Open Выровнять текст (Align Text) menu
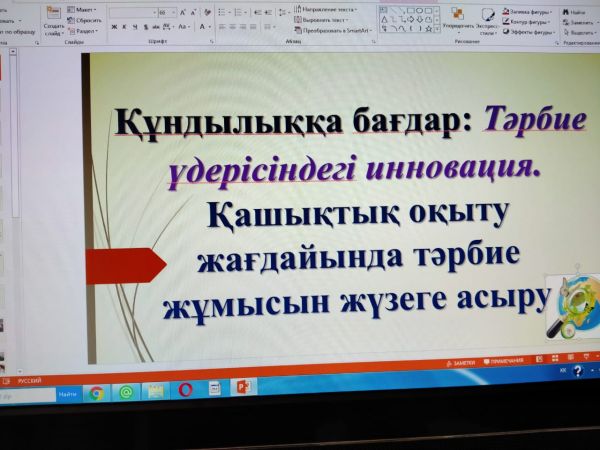 [x=321, y=20]
